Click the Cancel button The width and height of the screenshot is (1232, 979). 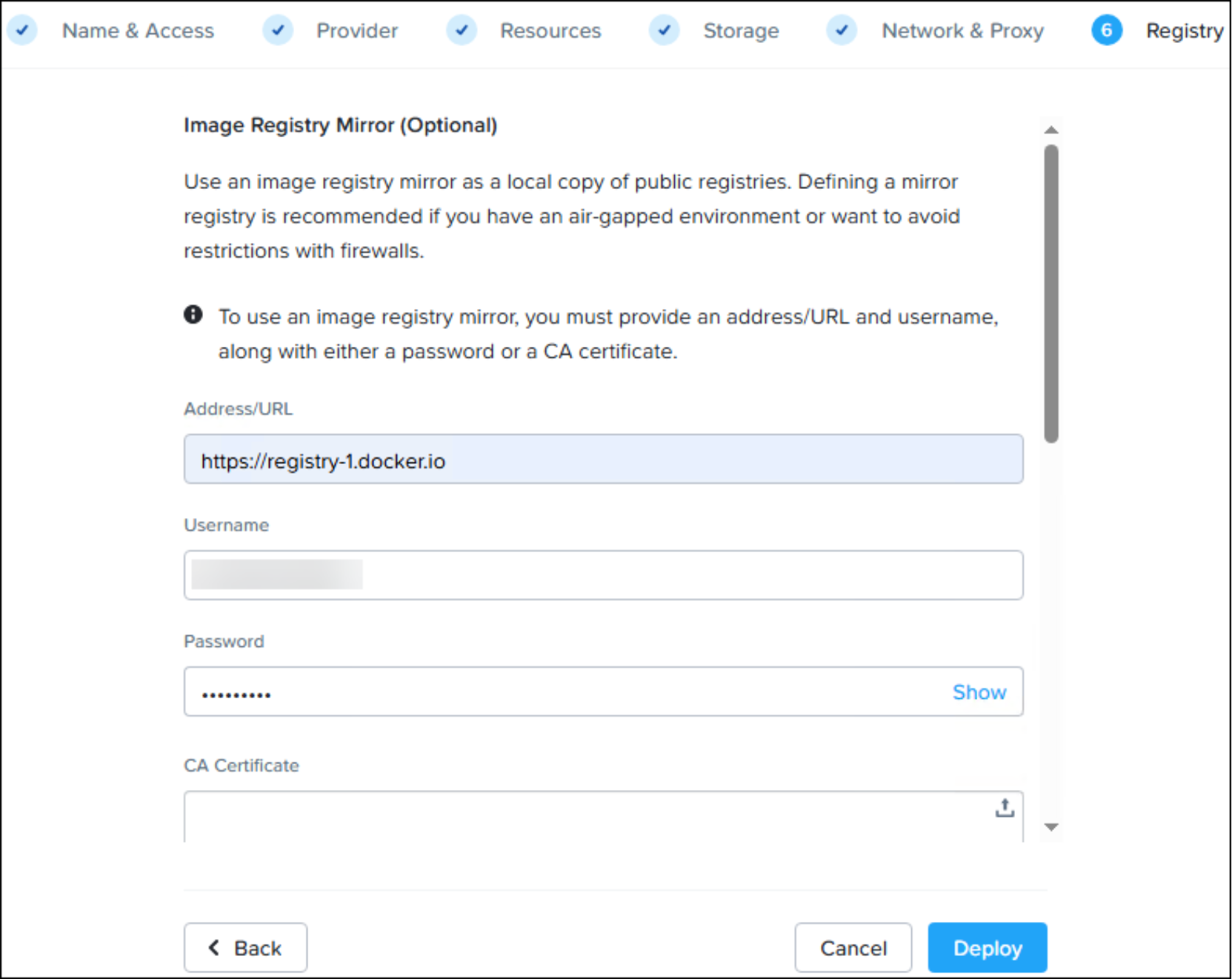853,947
